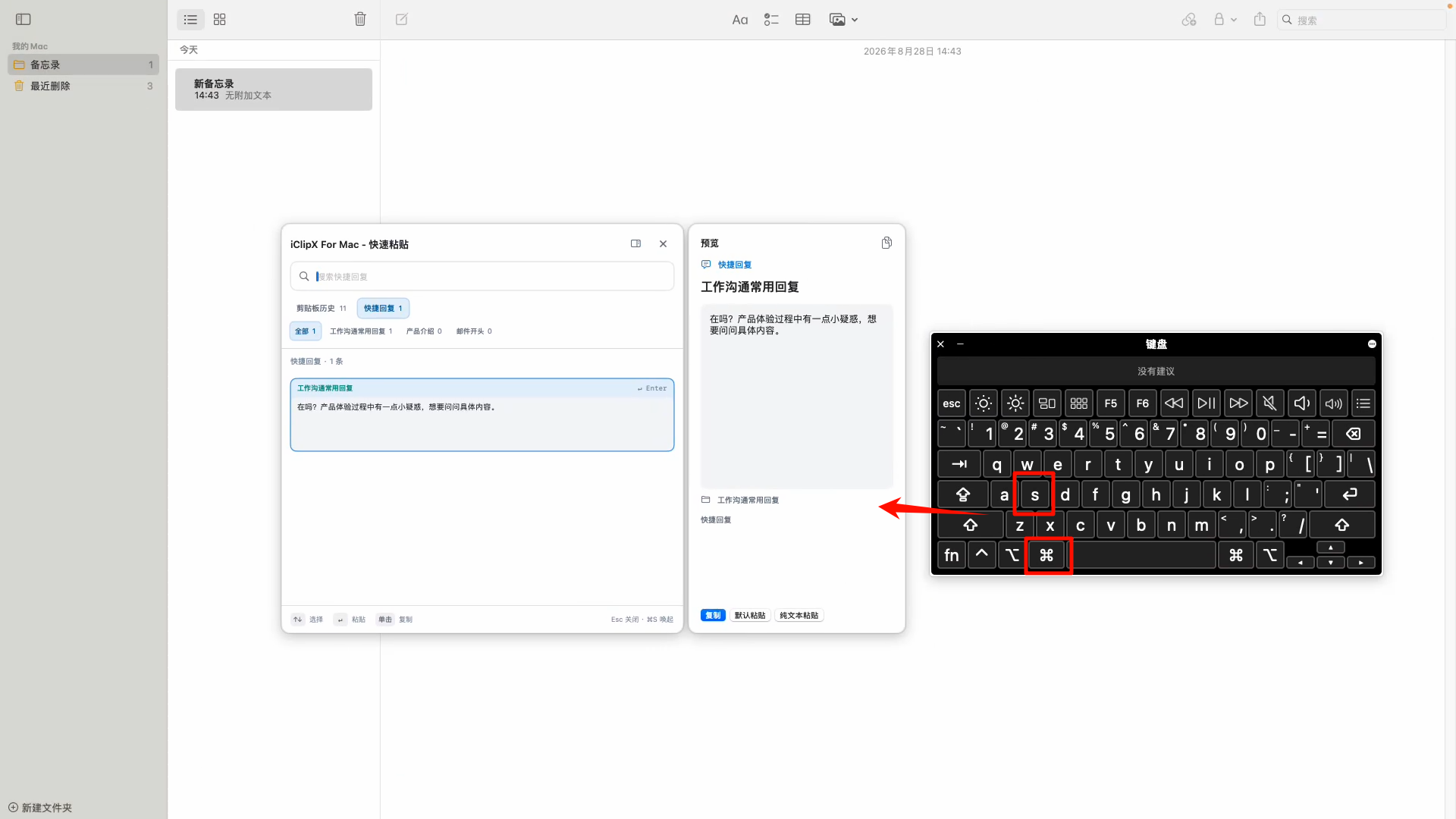
Task: Click the collaboration link icon
Action: pyautogui.click(x=1189, y=20)
